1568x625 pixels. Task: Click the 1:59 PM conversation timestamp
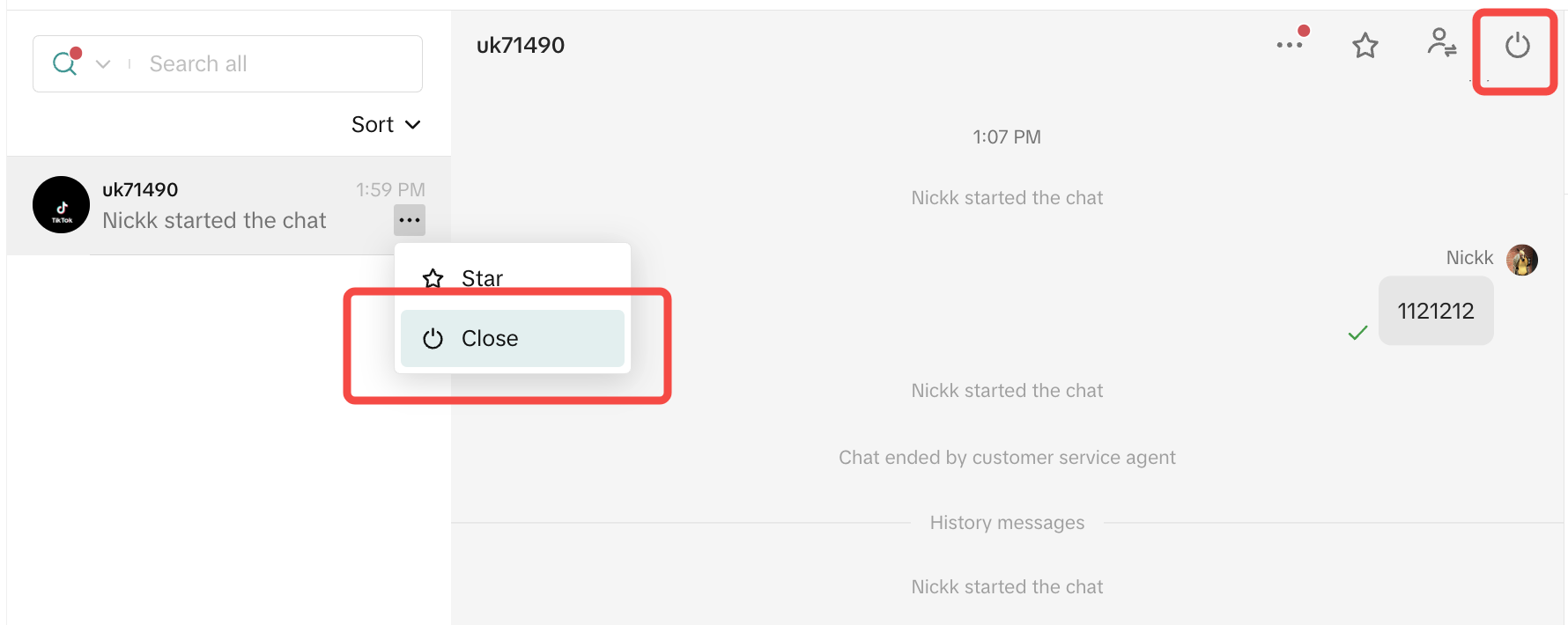[x=390, y=189]
